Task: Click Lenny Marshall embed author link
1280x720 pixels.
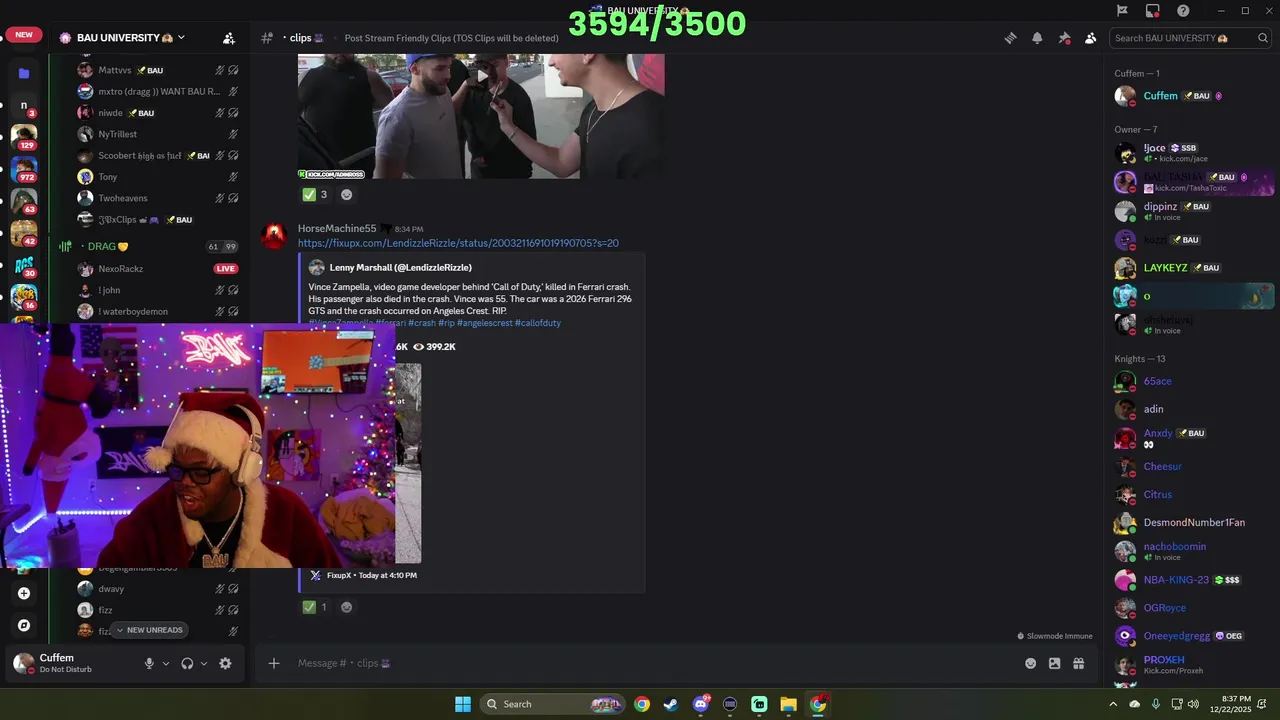Action: (x=400, y=268)
